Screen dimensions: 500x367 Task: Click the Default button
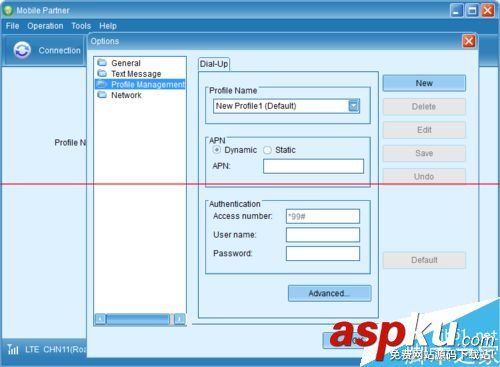coord(424,260)
